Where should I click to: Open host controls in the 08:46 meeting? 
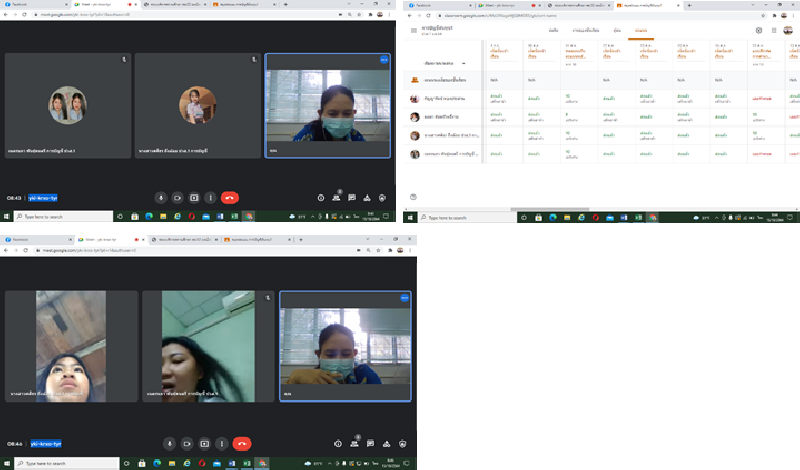(403, 443)
